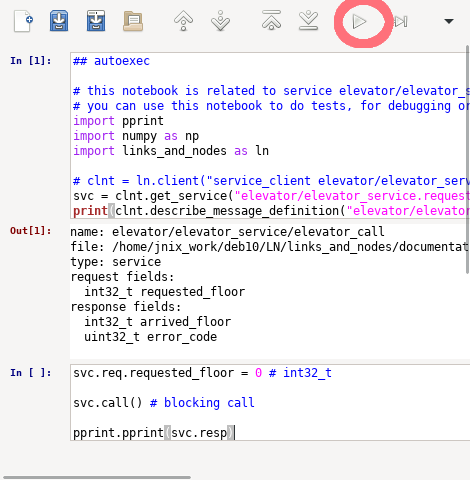Click output line 'response fields:'
Screen dimensions: 470x480
click(x=126, y=307)
